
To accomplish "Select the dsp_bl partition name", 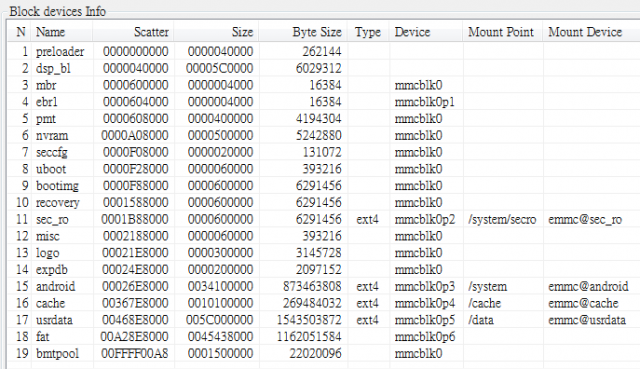I will click(53, 68).
